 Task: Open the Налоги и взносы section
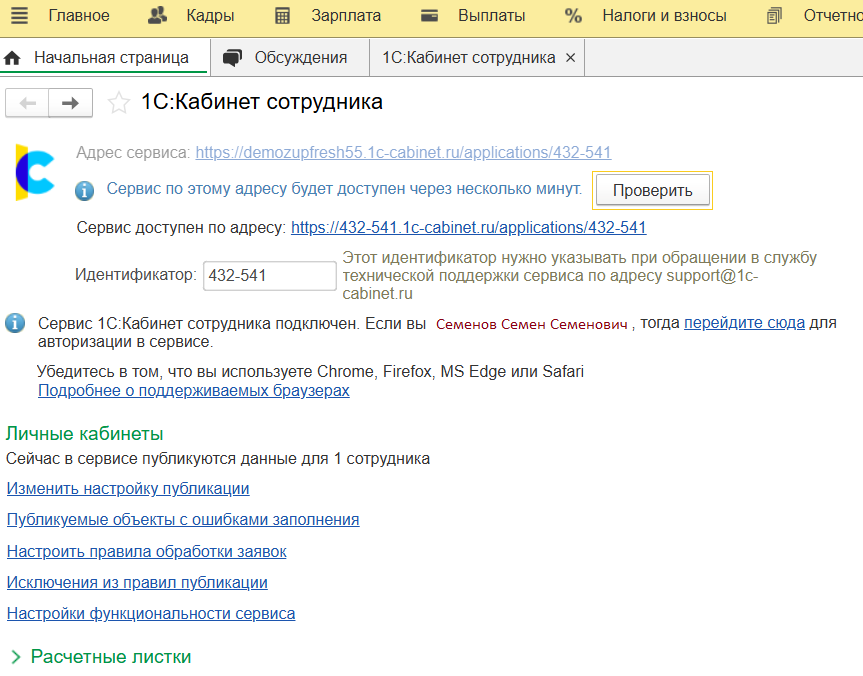664,15
